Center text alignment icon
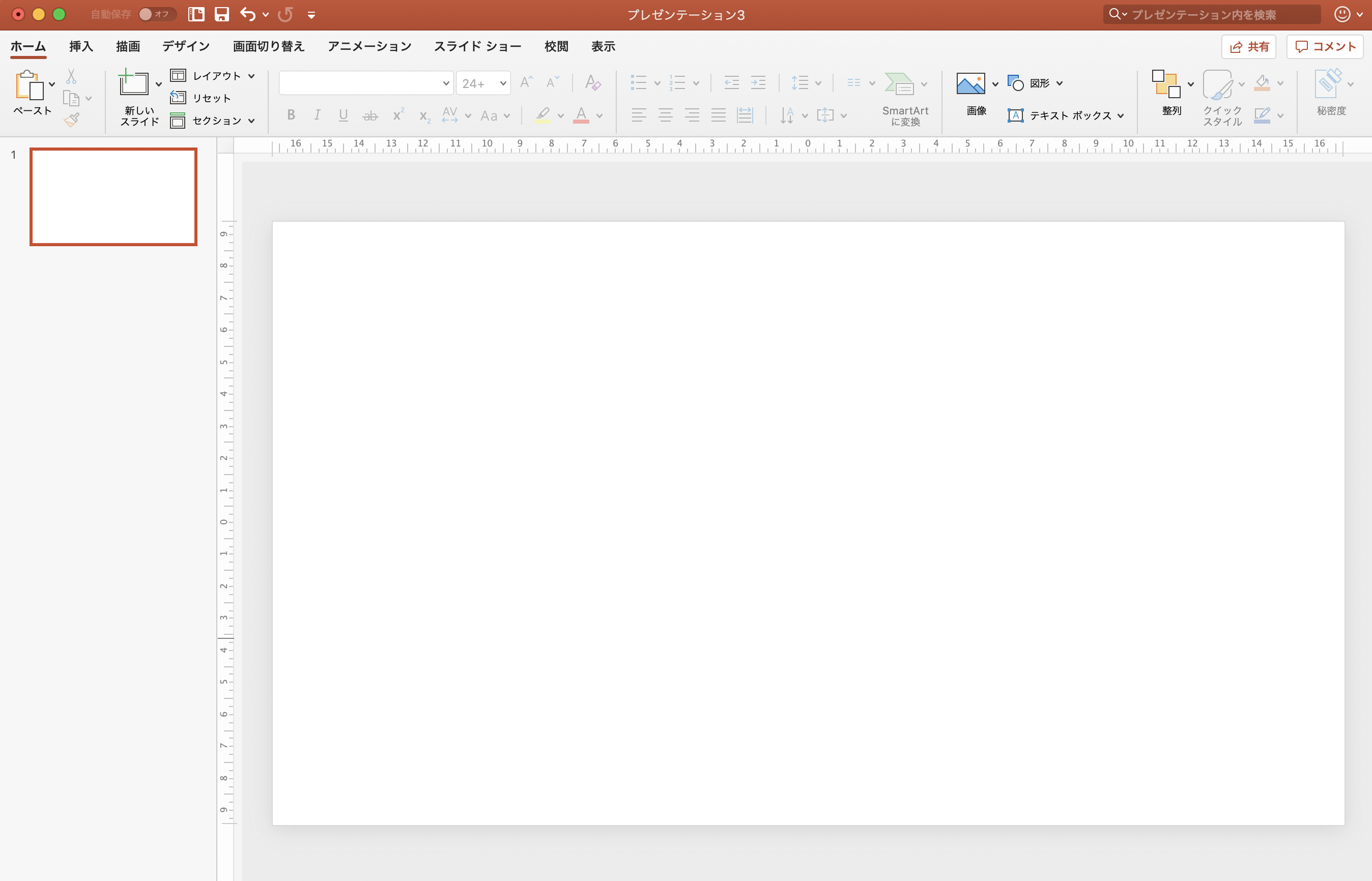The image size is (1372, 881). (x=665, y=115)
